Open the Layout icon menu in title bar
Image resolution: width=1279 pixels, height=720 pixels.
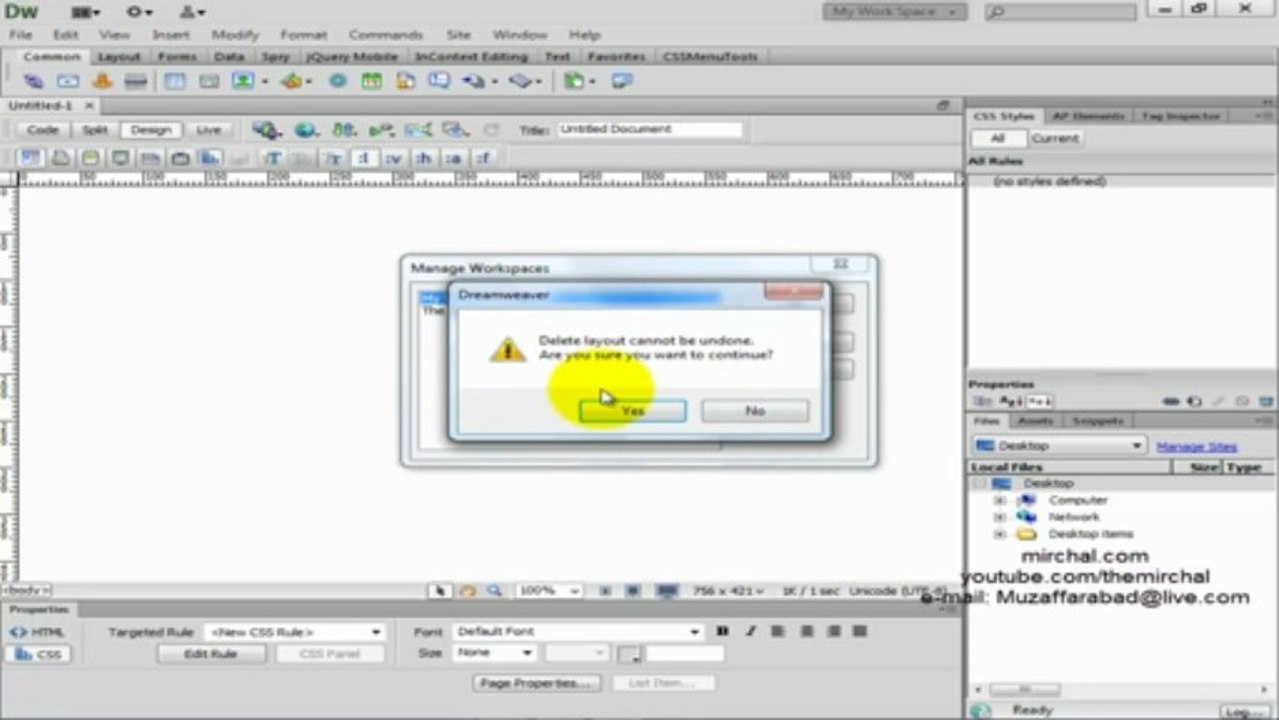(86, 12)
